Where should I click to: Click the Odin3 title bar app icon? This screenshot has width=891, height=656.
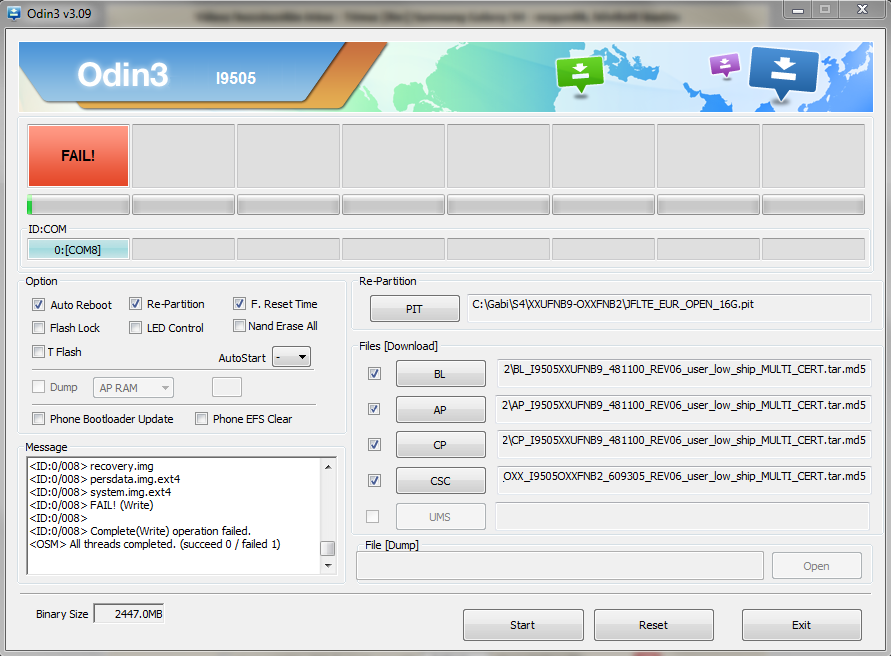click(14, 13)
